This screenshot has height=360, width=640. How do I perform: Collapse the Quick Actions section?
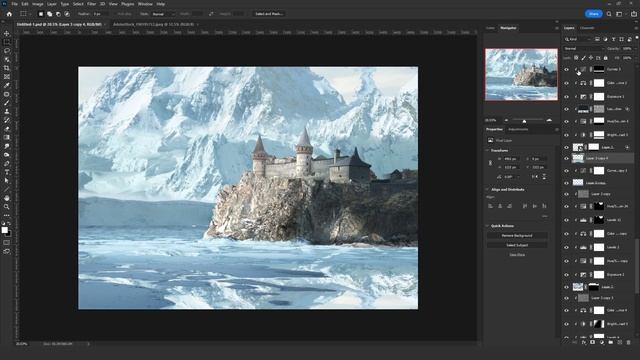pyautogui.click(x=487, y=226)
